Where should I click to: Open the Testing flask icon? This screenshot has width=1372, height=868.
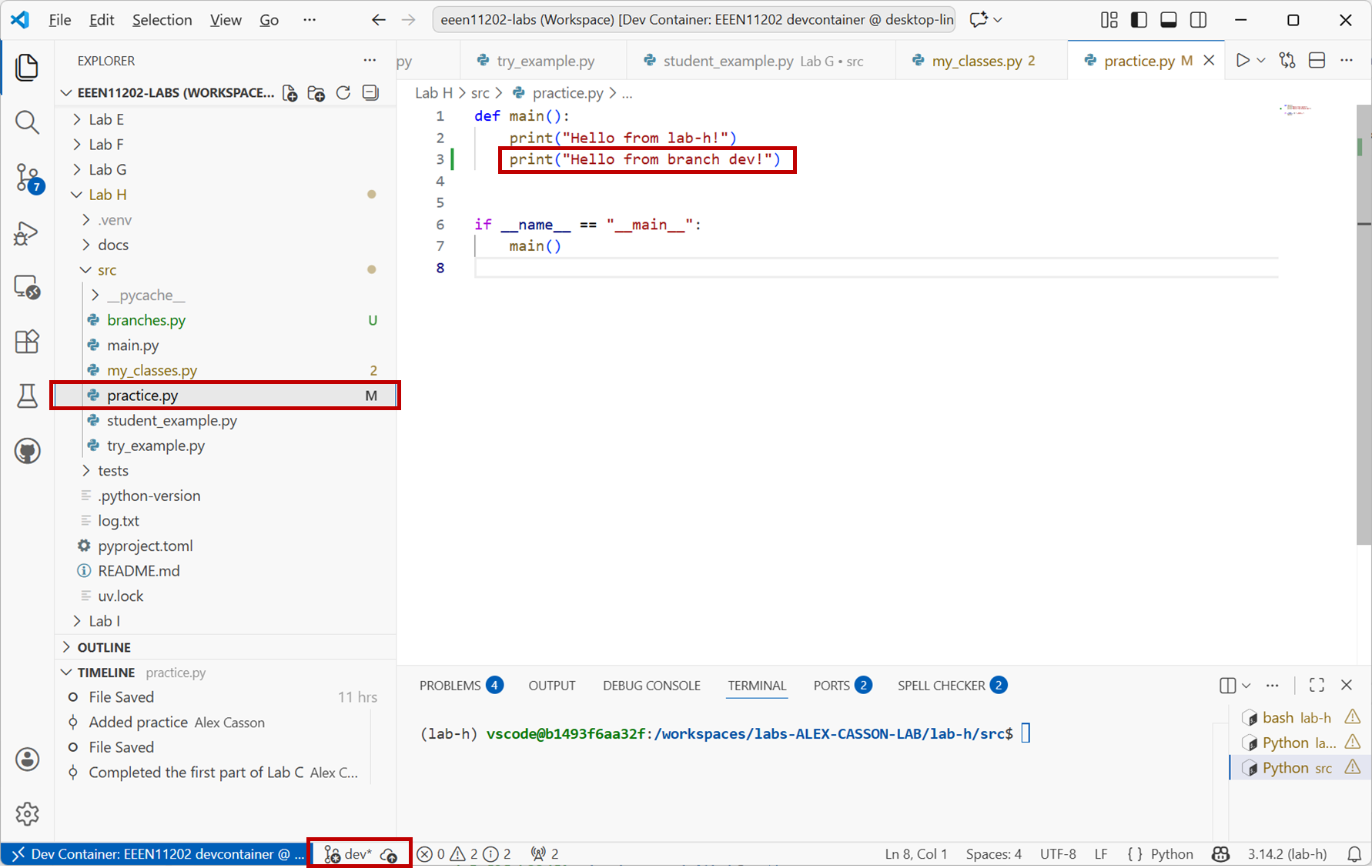coord(28,396)
